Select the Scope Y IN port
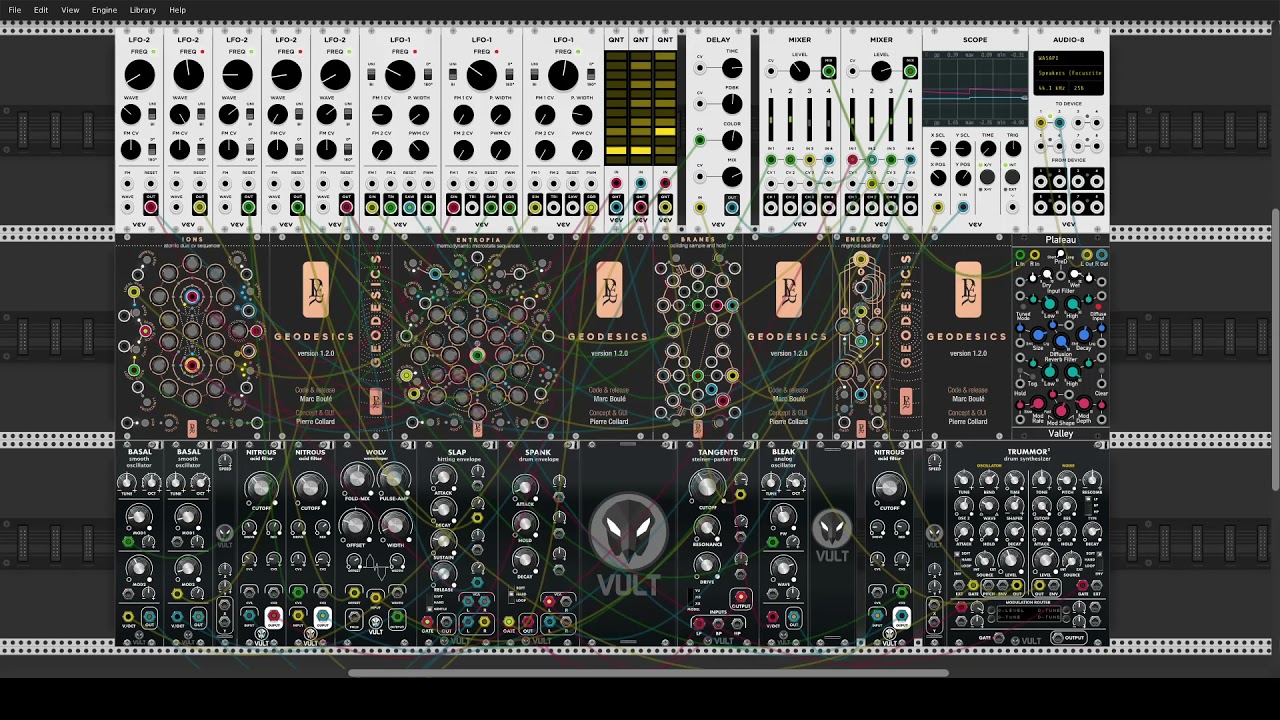This screenshot has width=1280, height=720. pos(963,208)
